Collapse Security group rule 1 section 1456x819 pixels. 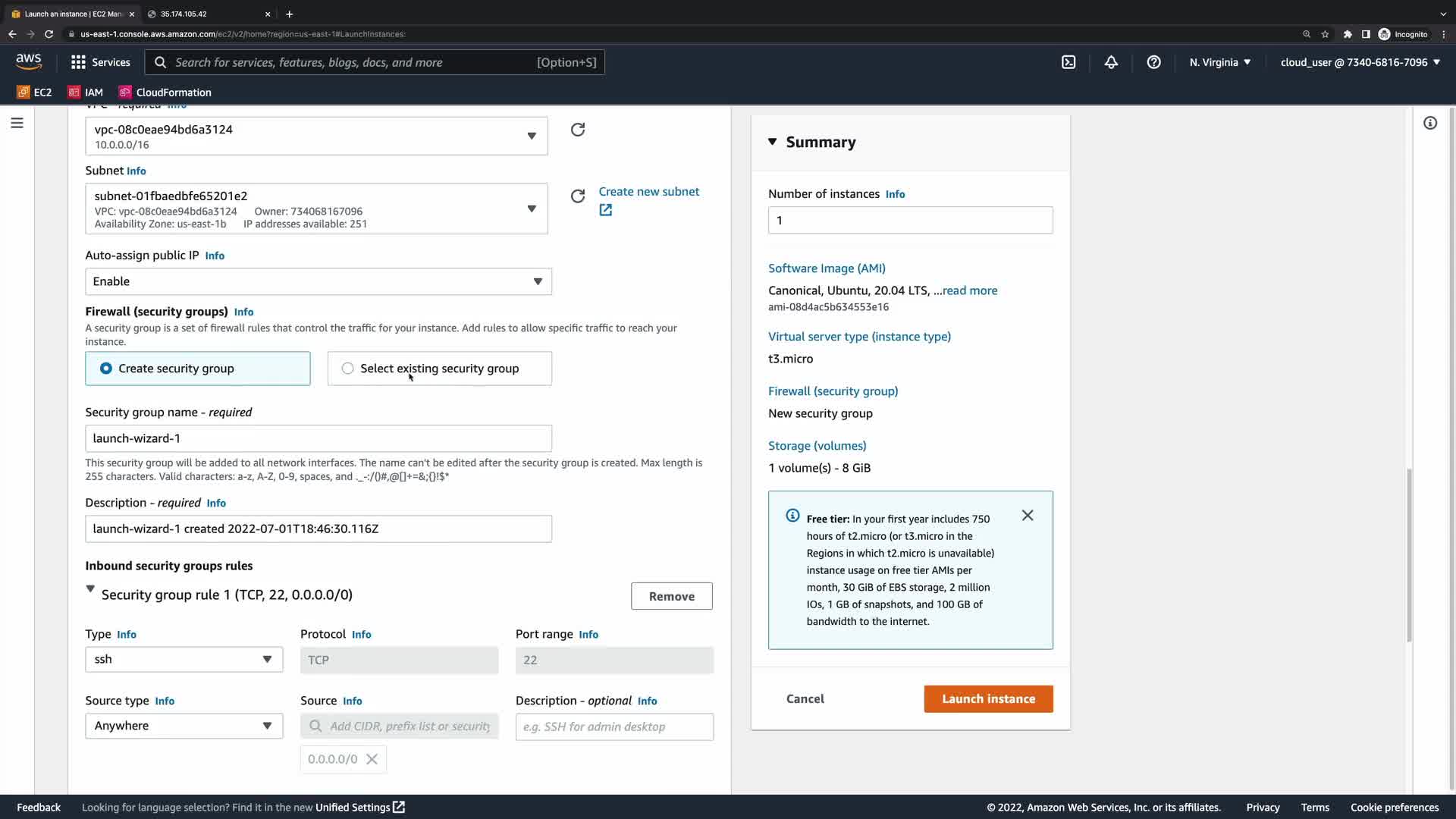(x=90, y=589)
